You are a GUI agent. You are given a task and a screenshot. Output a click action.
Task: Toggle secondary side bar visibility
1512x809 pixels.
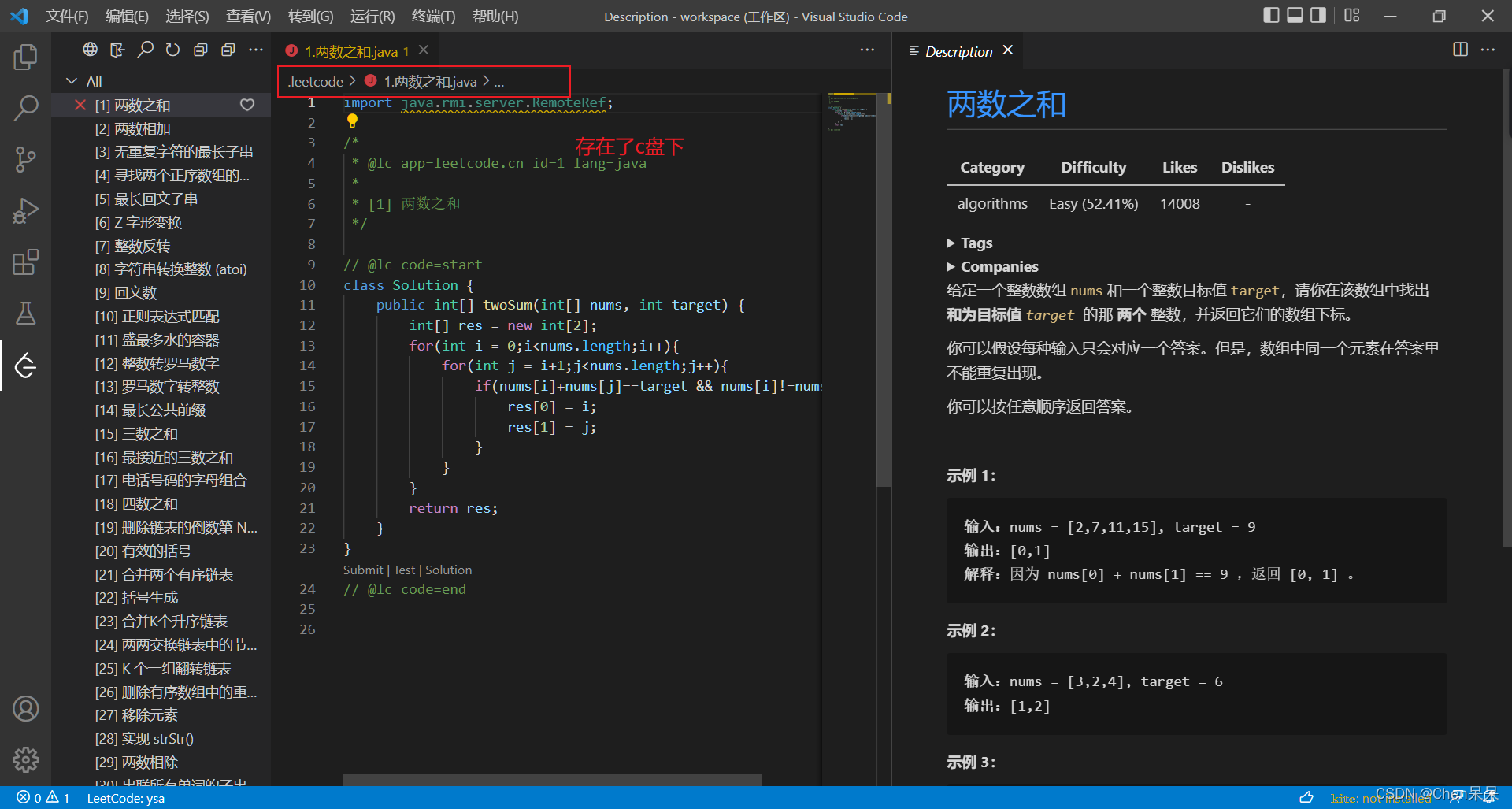1318,15
